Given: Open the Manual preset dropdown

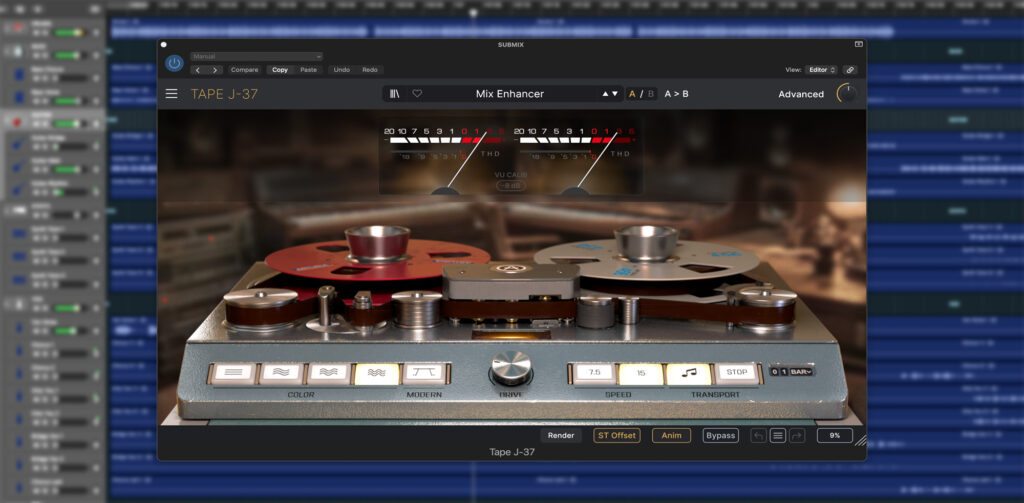Looking at the screenshot, I should click(x=257, y=57).
